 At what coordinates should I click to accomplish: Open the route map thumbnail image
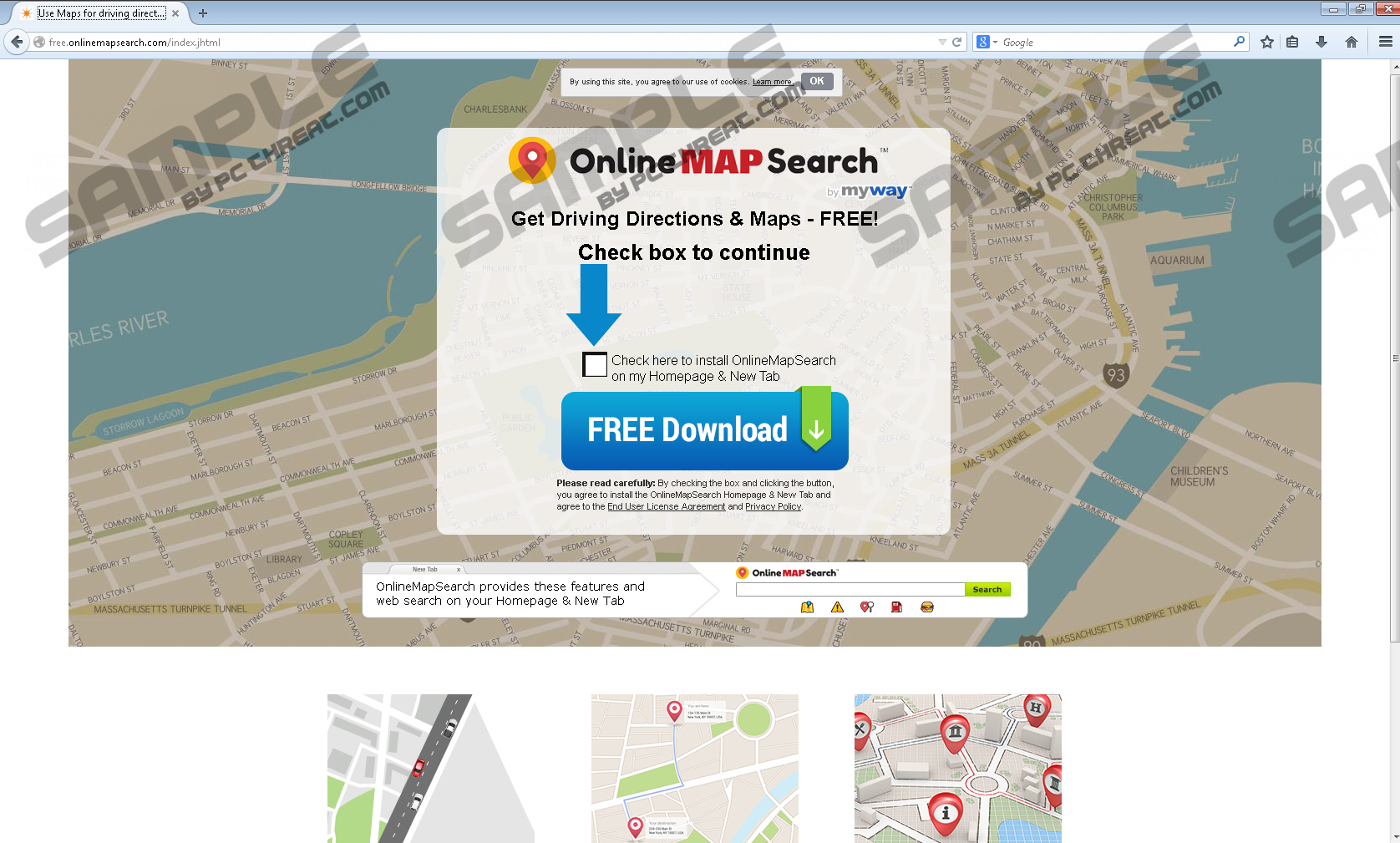pos(694,769)
